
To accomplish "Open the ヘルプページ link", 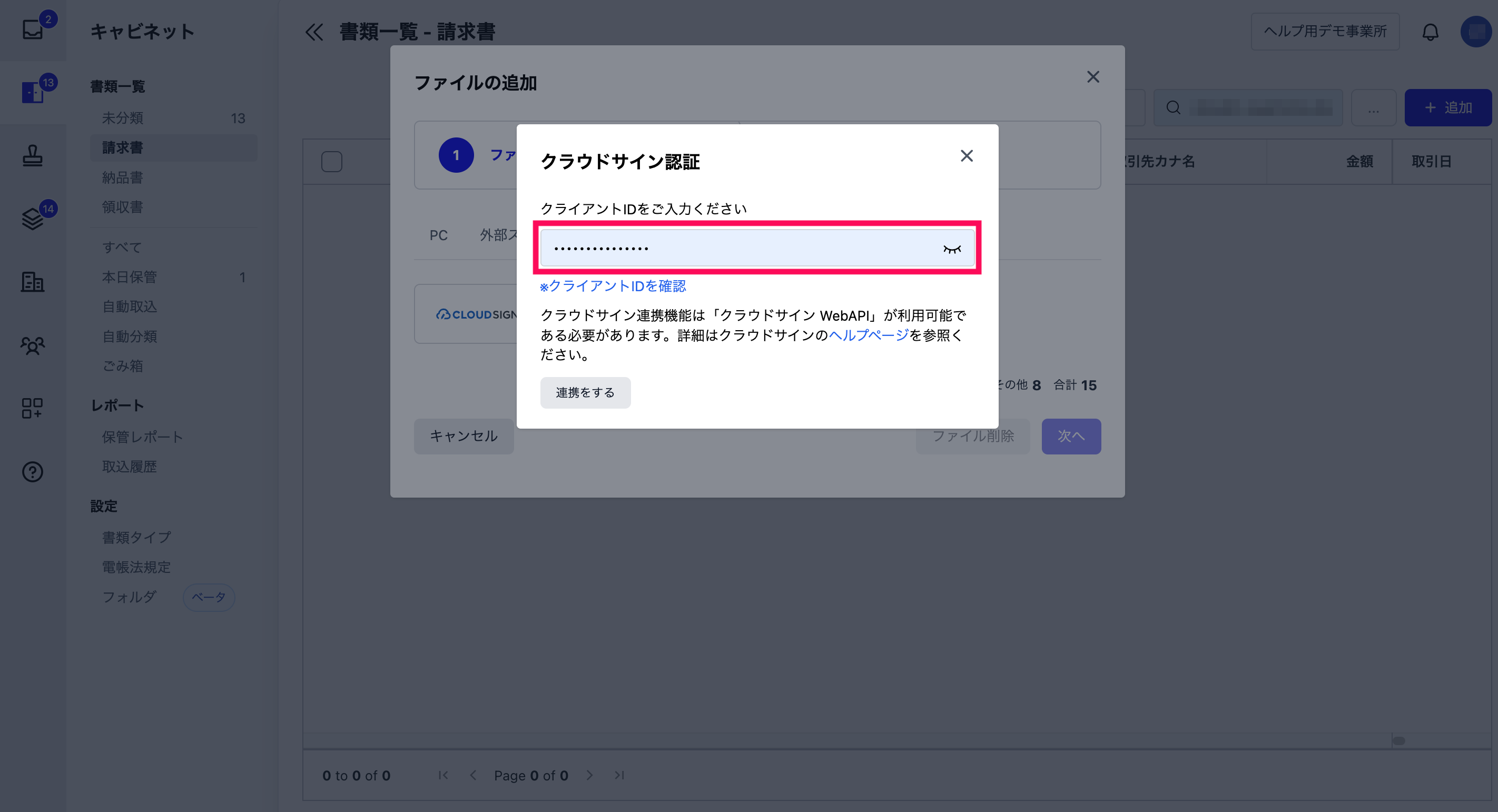I will tap(868, 335).
